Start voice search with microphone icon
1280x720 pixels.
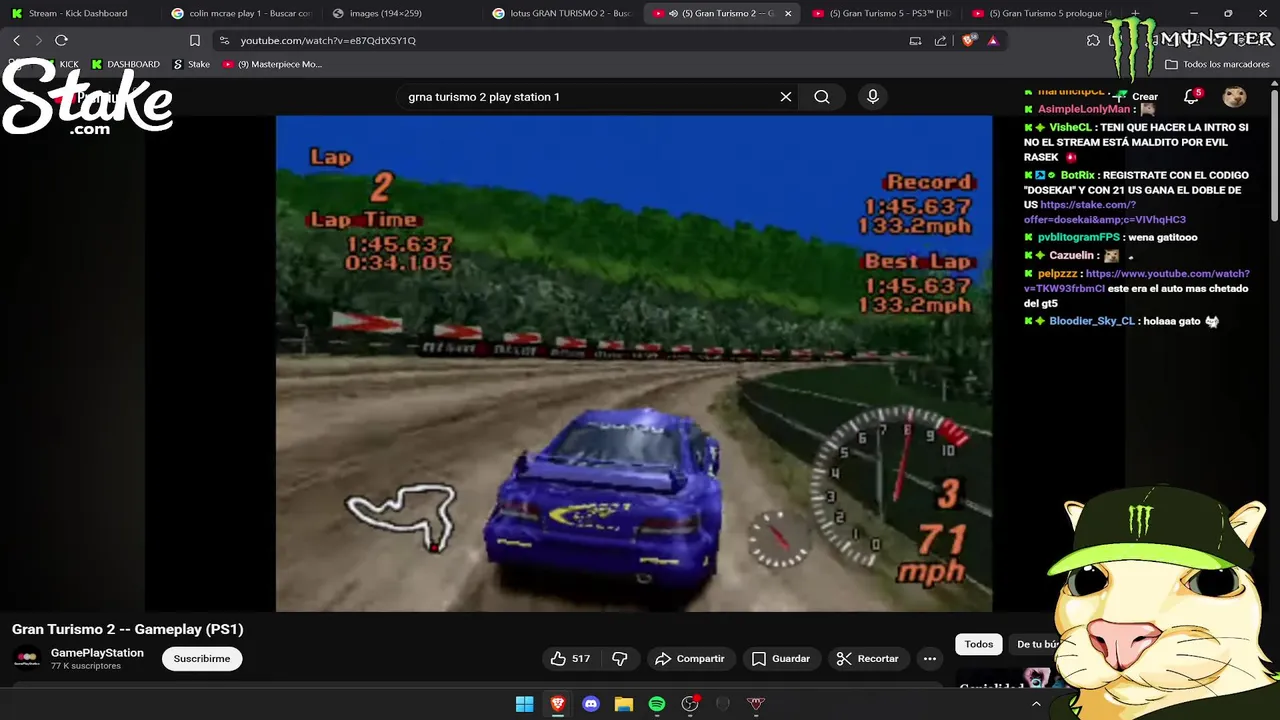tap(873, 97)
